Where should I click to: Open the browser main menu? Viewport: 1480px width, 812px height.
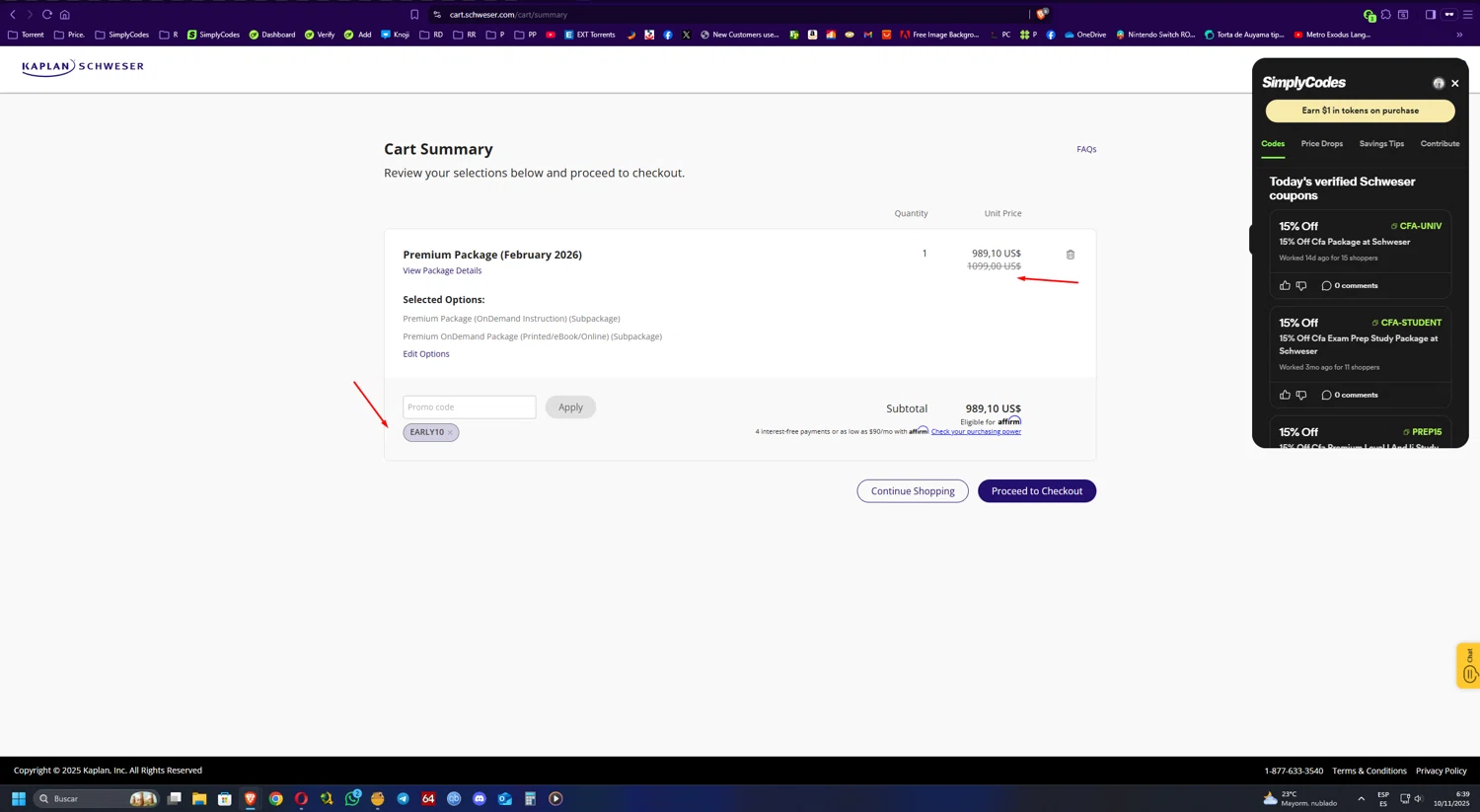pos(1467,15)
